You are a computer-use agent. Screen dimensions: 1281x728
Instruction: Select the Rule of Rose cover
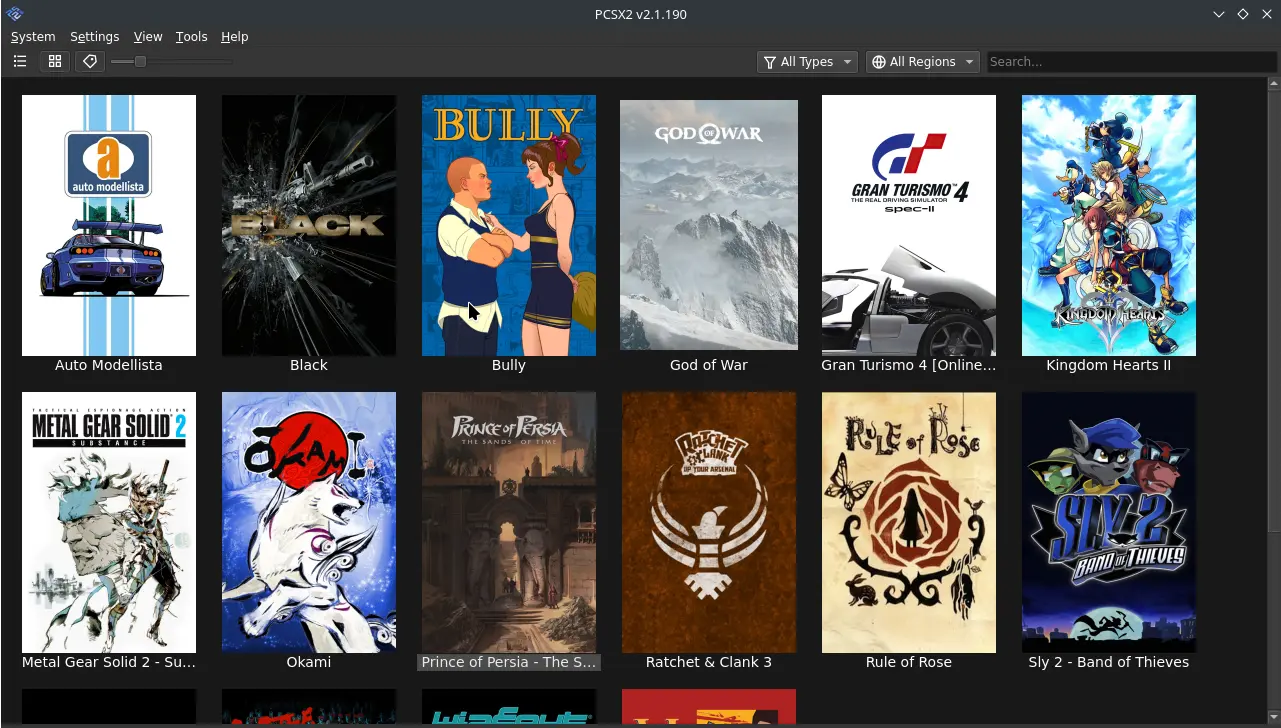[909, 522]
